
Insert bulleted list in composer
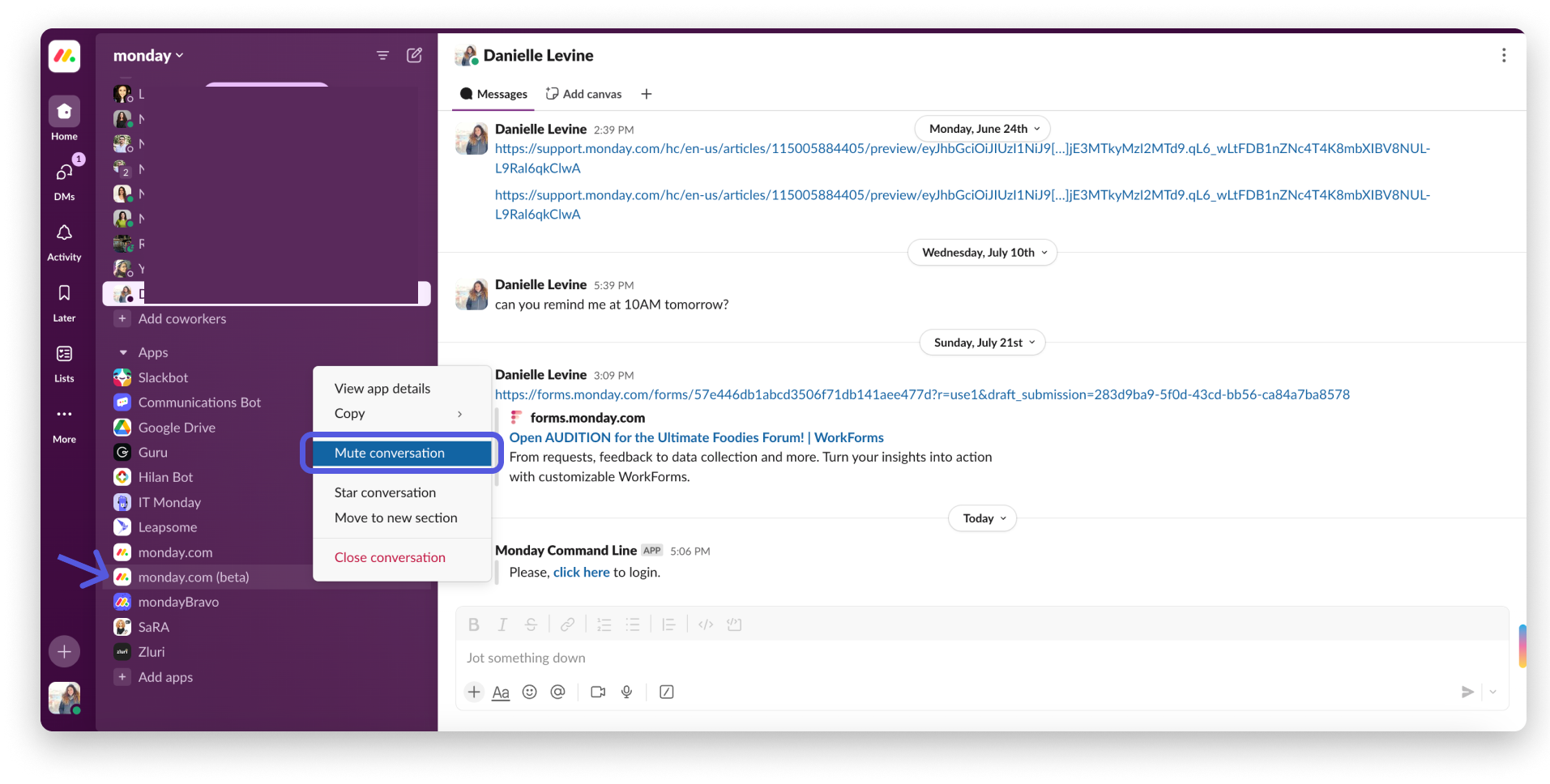click(632, 624)
